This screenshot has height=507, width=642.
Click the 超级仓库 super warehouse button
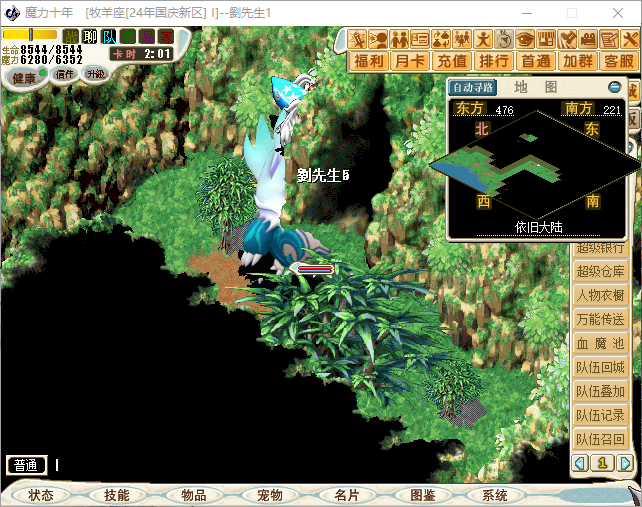[x=600, y=271]
